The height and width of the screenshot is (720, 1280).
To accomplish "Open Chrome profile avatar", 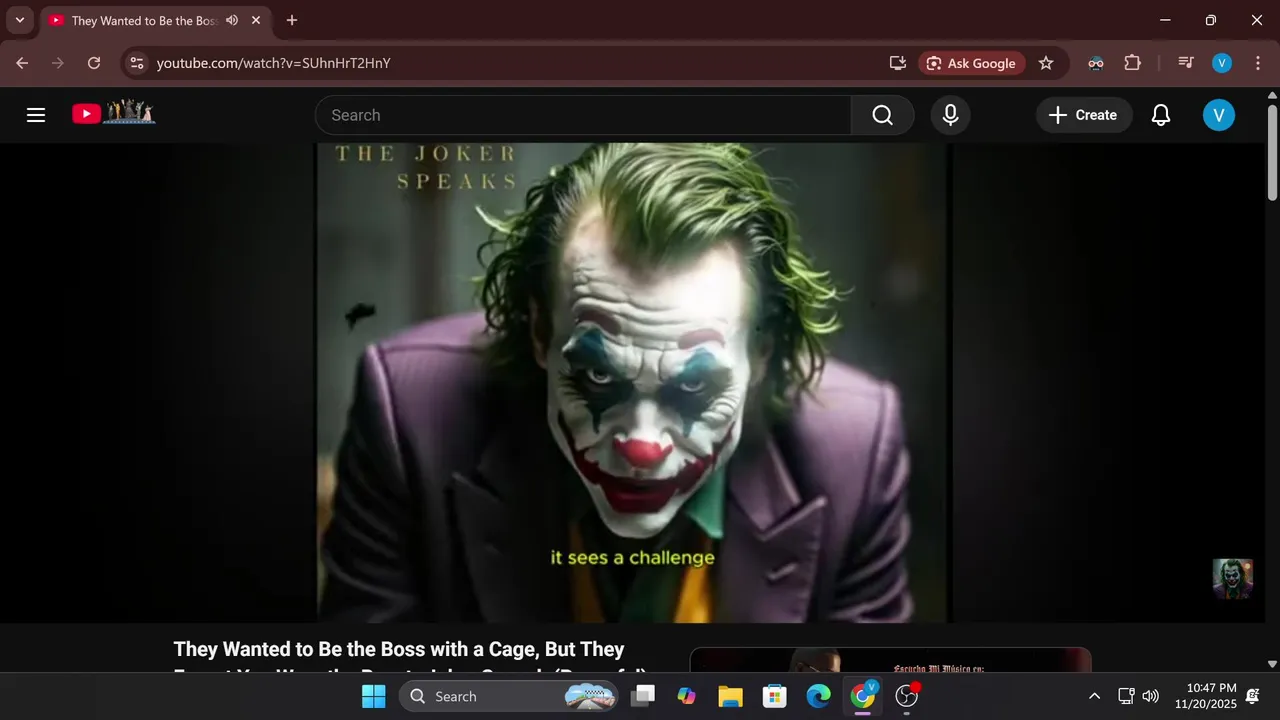I will pyautogui.click(x=1221, y=63).
